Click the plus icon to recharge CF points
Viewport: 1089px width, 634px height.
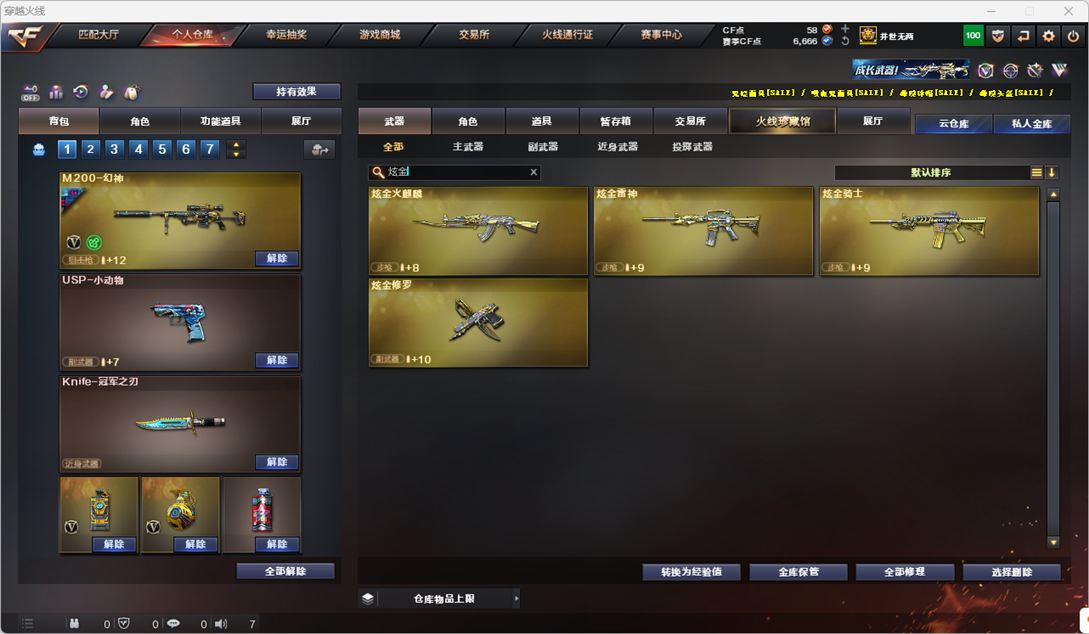[845, 29]
